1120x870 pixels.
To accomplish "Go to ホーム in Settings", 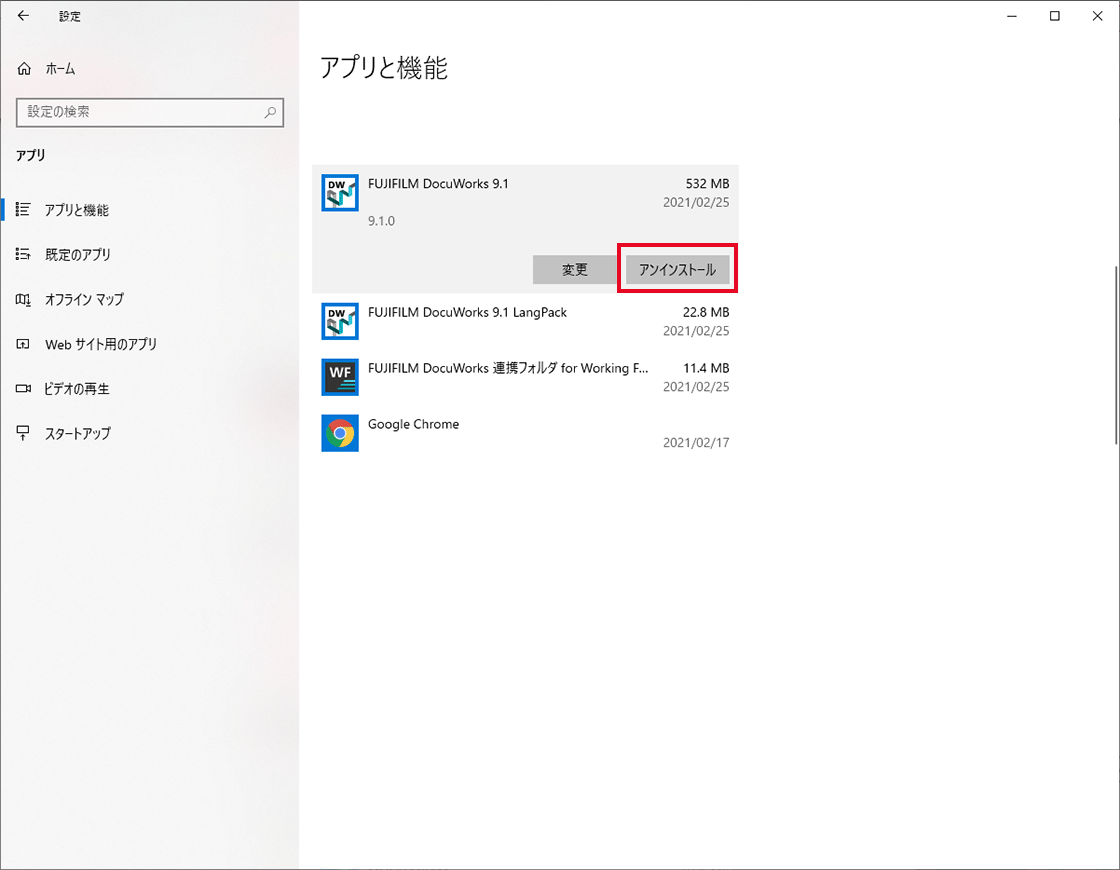I will pos(60,69).
